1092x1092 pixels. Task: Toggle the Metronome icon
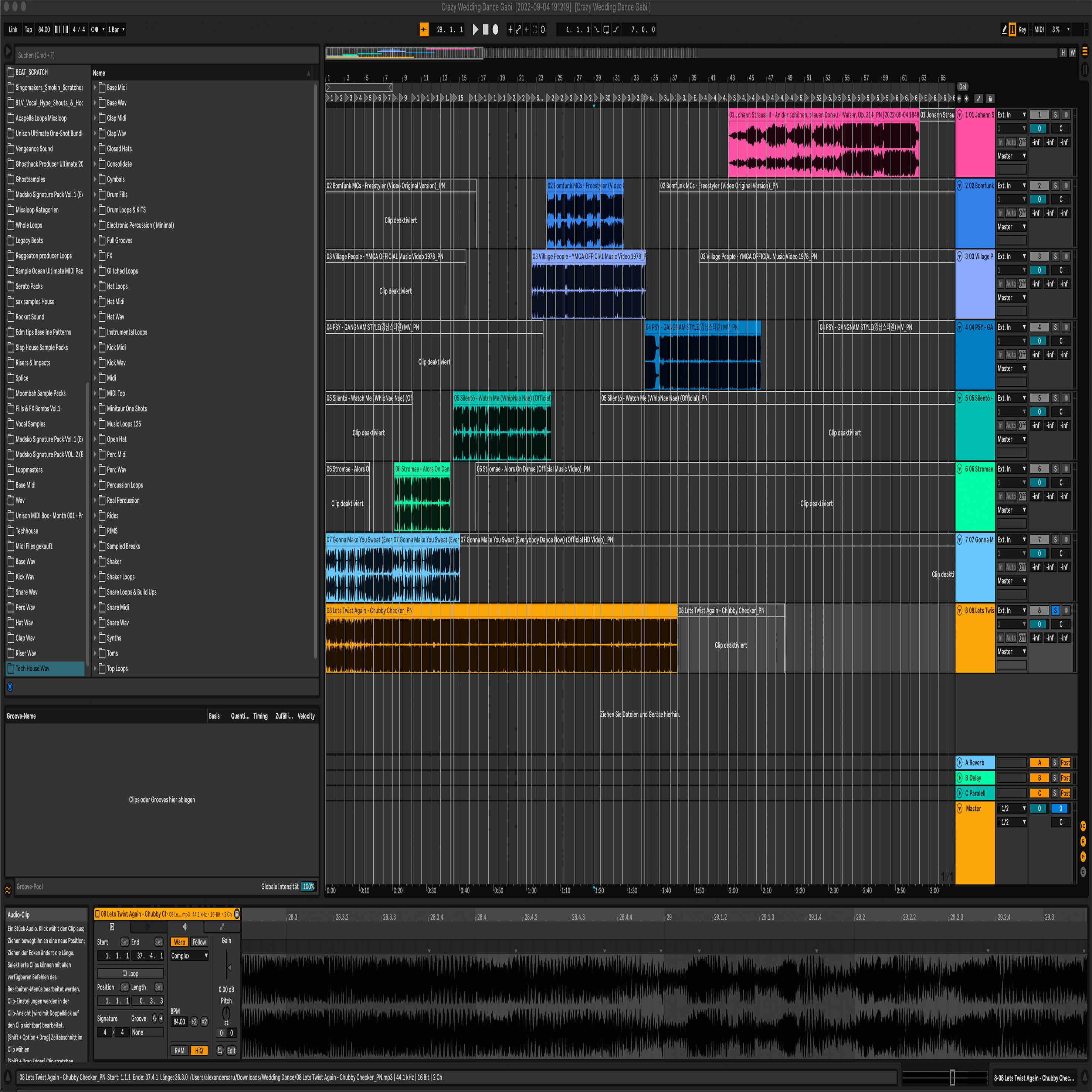tap(94, 30)
